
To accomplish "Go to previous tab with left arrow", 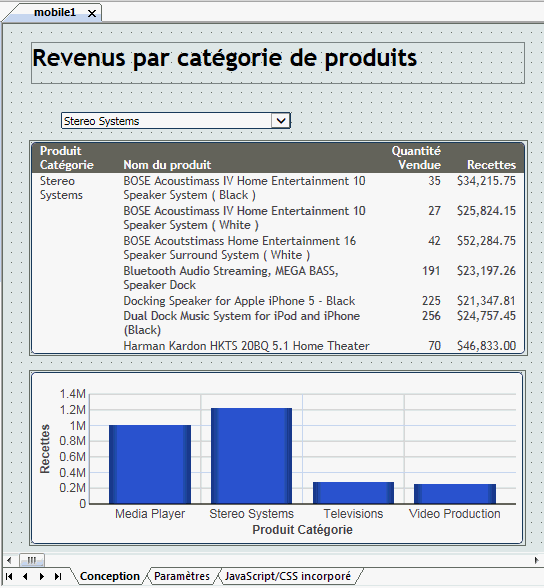I will pos(25,576).
